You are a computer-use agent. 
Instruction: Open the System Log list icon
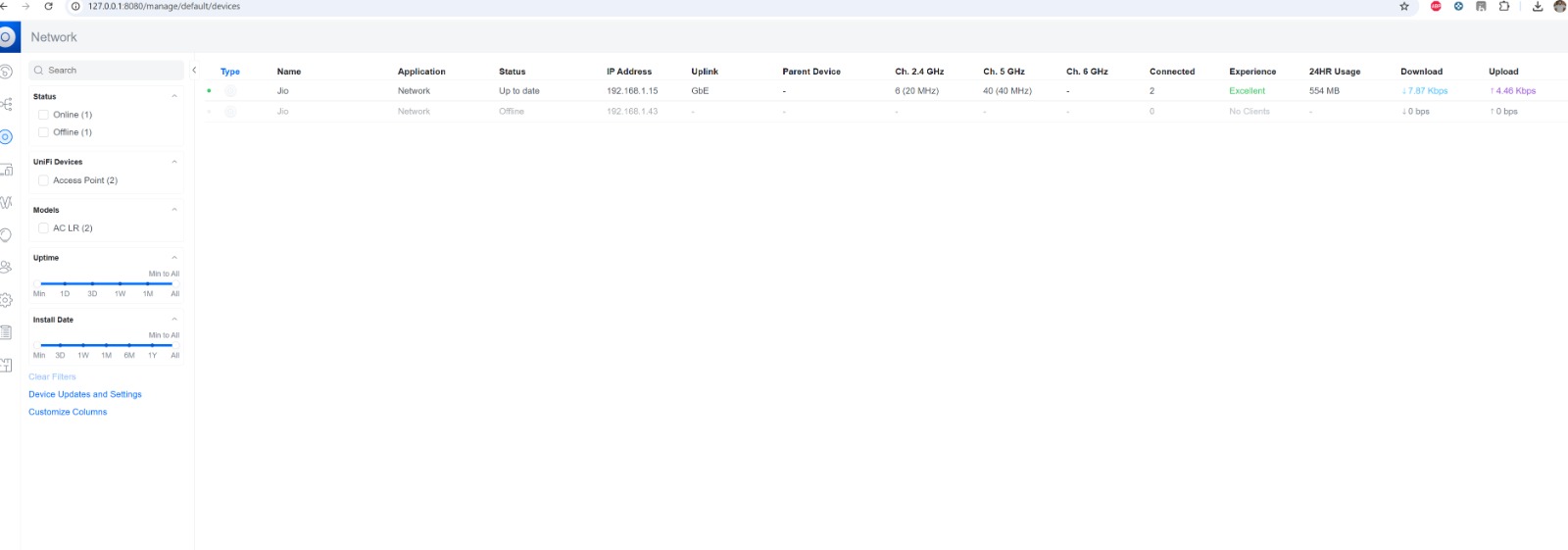pyautogui.click(x=6, y=332)
